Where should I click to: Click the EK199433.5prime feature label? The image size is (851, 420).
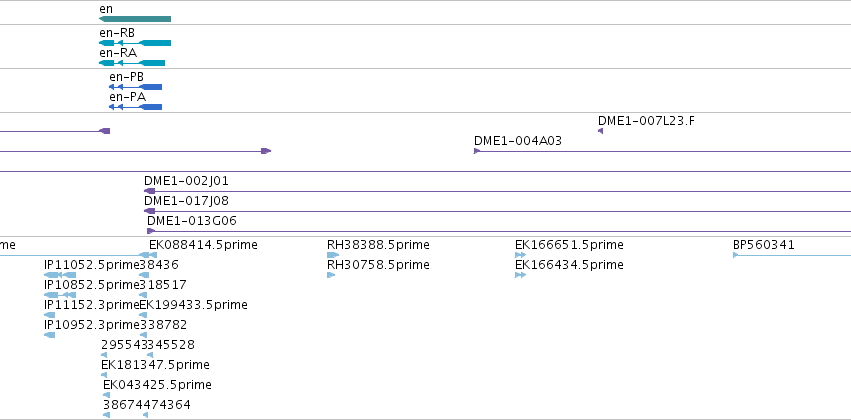click(x=194, y=305)
